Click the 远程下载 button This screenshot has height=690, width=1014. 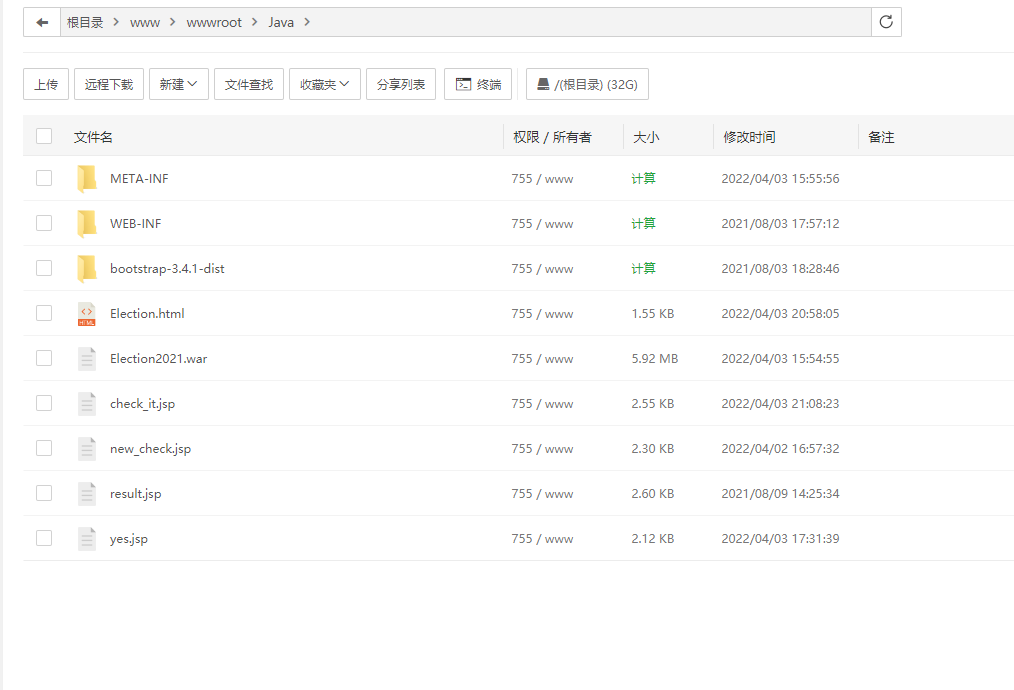(x=109, y=84)
